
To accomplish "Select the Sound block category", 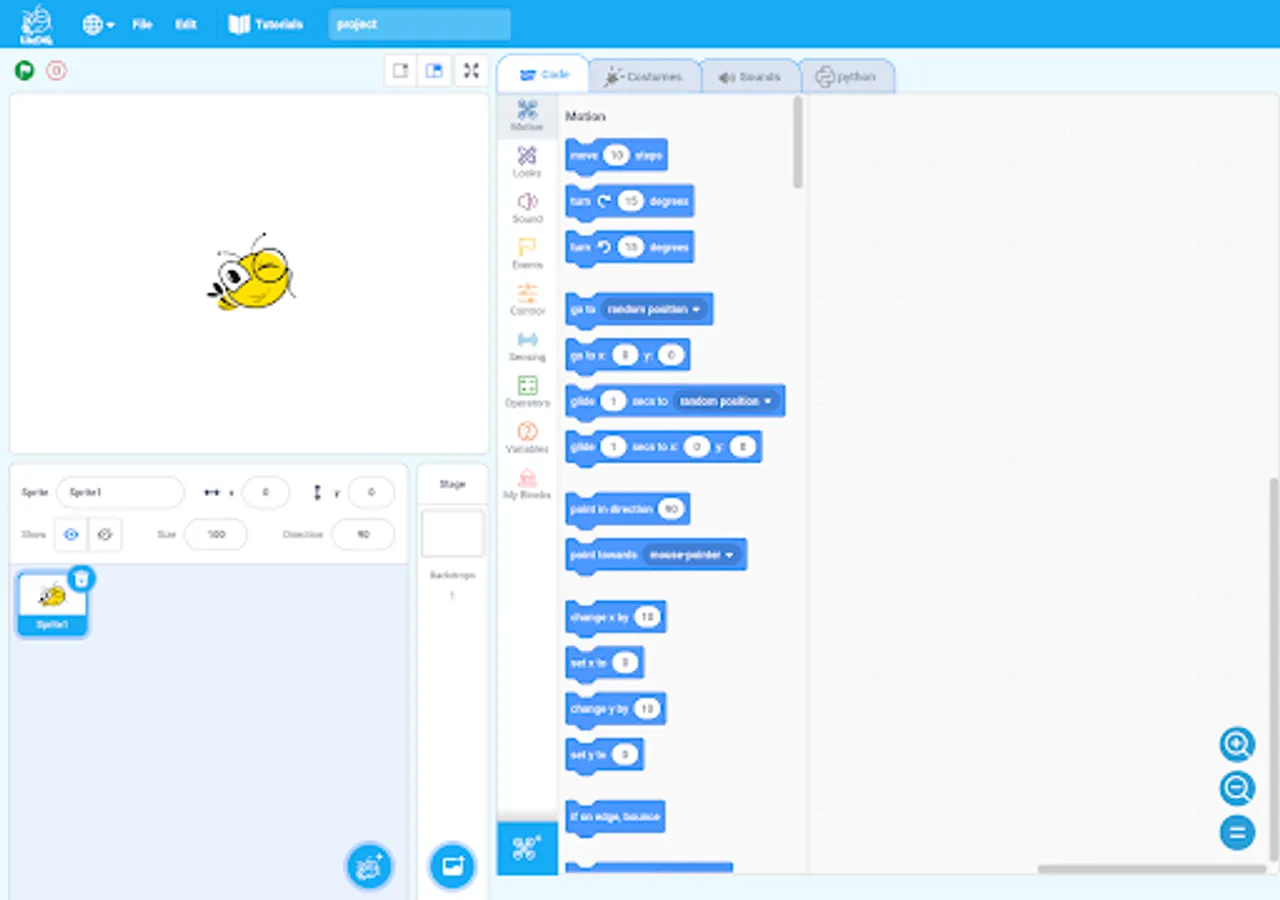I will (x=527, y=208).
